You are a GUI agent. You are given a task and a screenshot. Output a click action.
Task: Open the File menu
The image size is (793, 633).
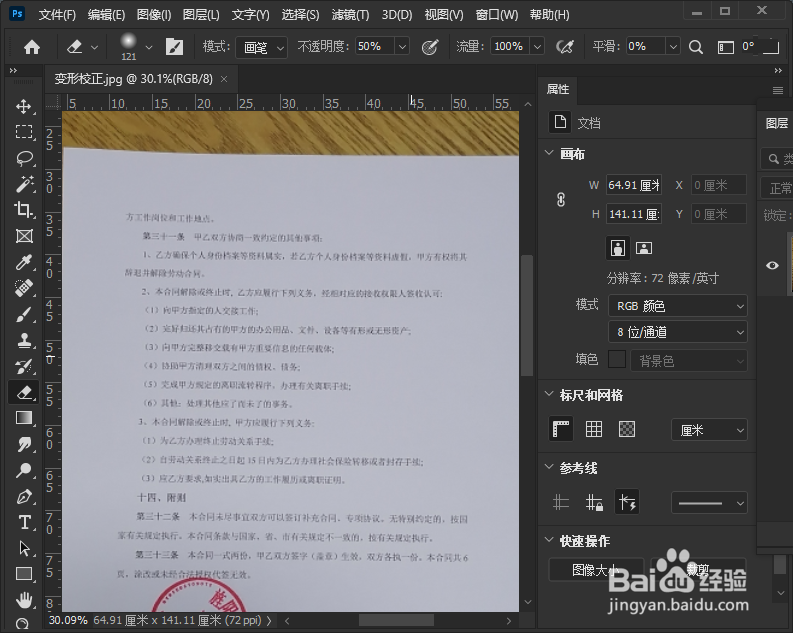click(x=57, y=15)
